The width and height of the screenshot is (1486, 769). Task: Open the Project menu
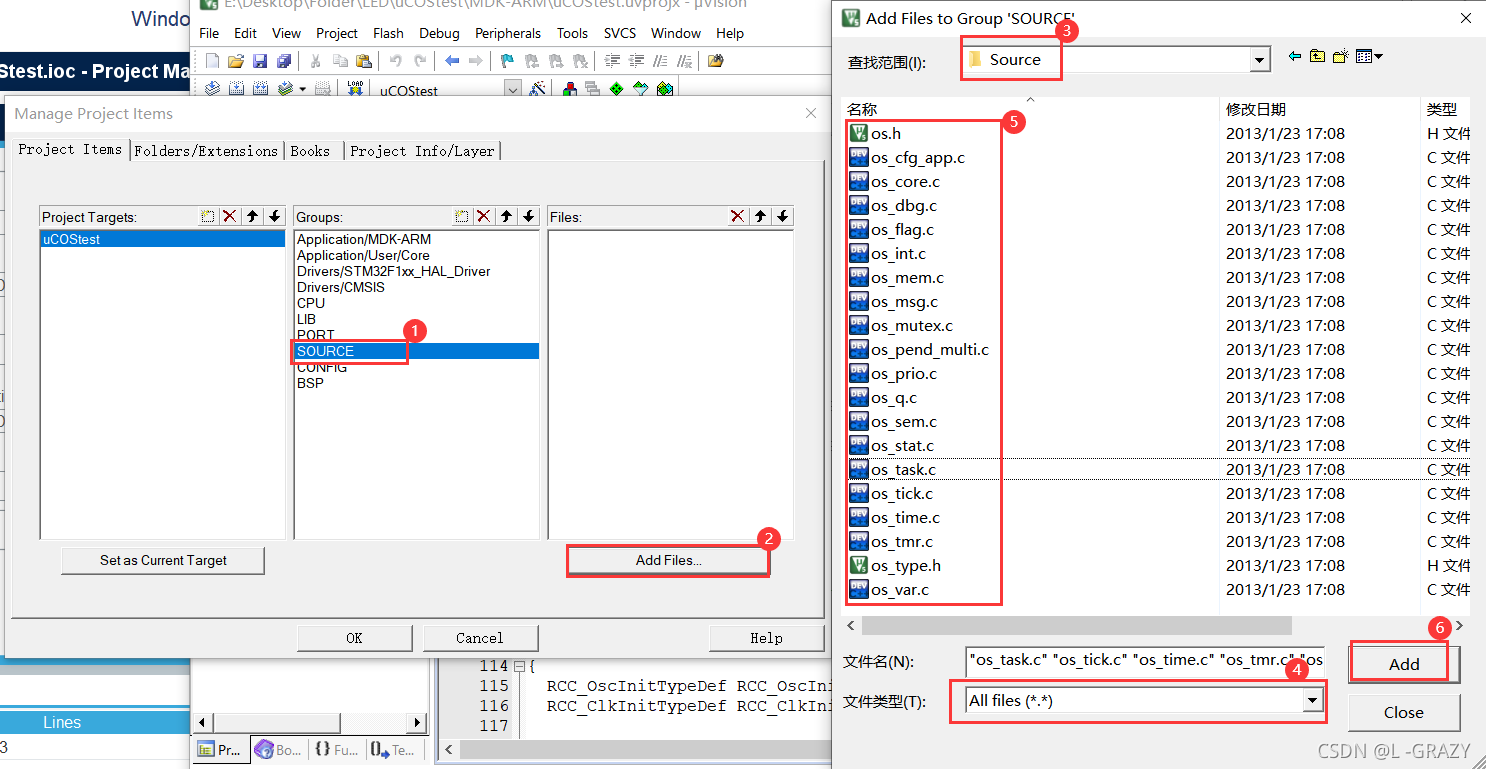point(337,33)
